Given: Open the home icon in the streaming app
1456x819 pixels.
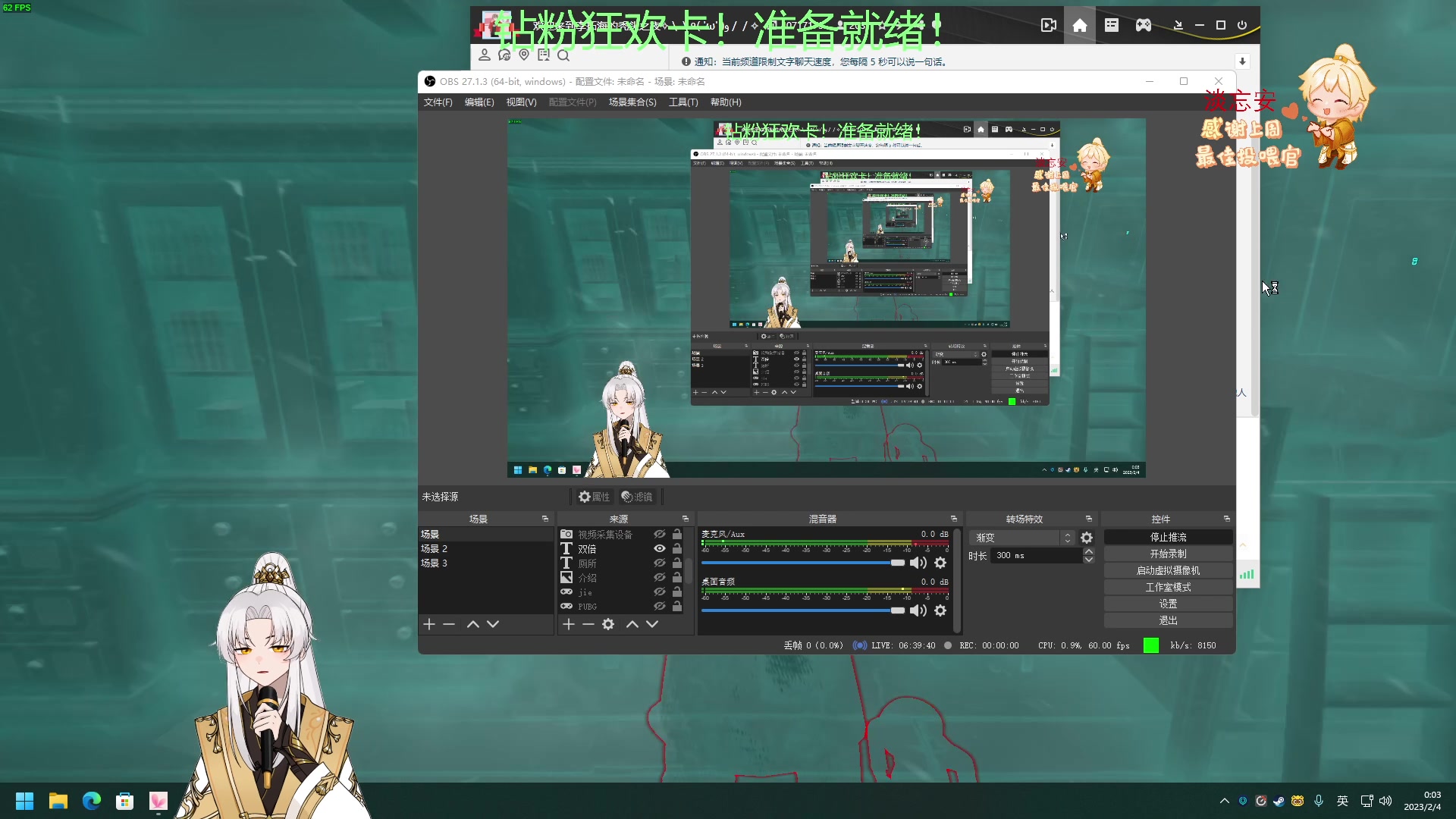Looking at the screenshot, I should click(1080, 25).
